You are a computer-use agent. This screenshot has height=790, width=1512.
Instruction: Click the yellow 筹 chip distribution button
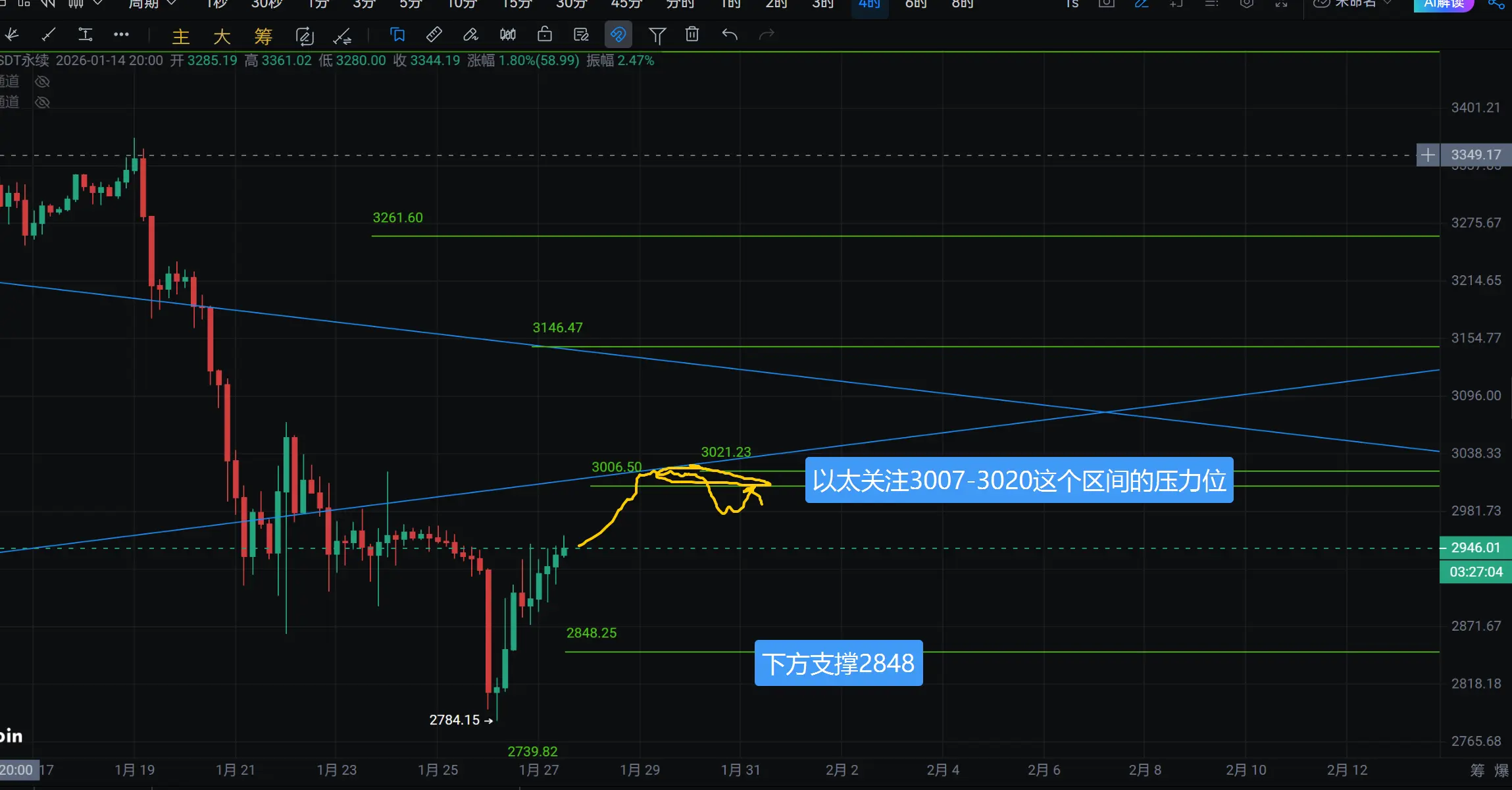click(x=263, y=36)
